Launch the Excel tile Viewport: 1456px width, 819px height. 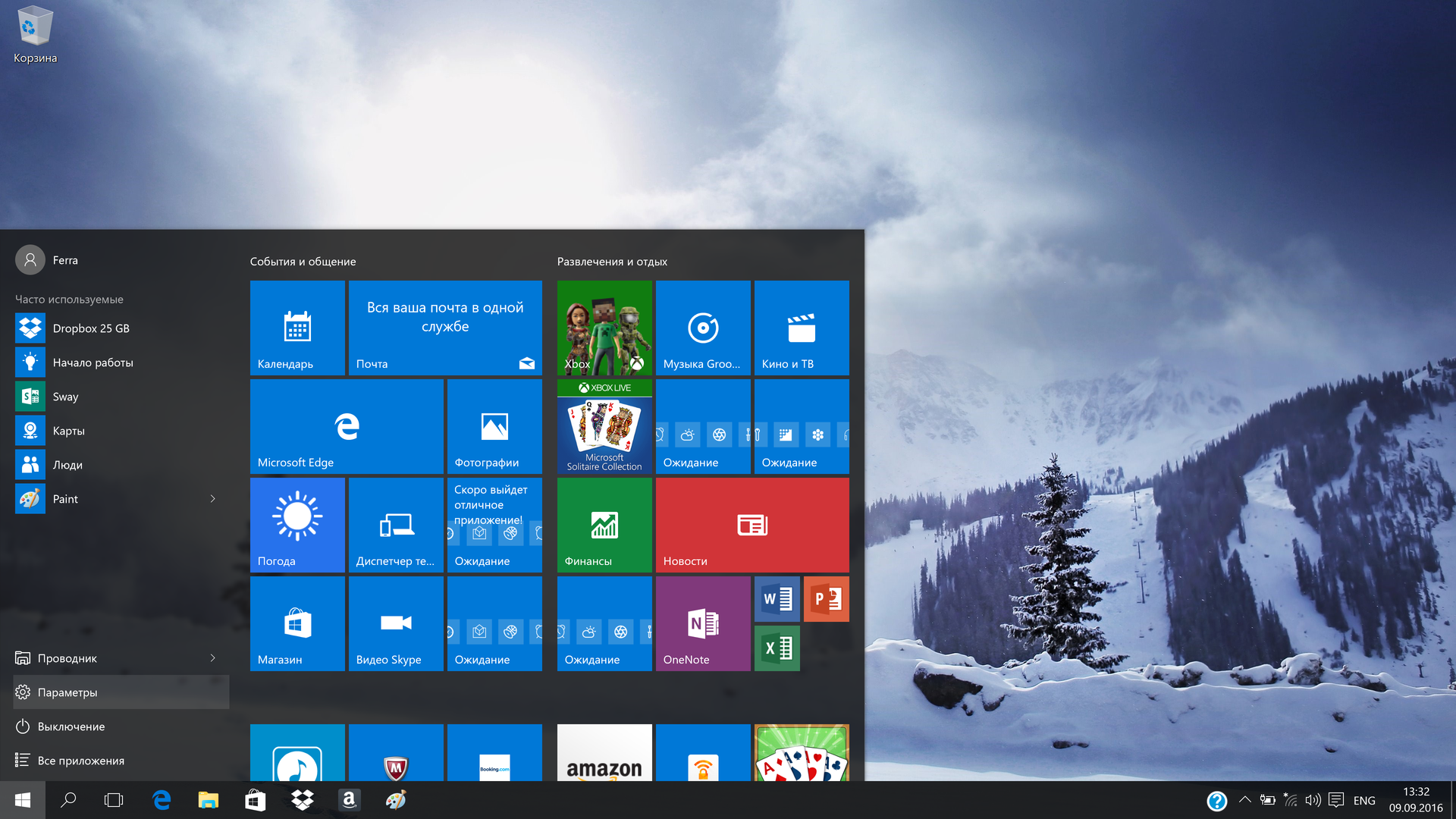click(777, 648)
